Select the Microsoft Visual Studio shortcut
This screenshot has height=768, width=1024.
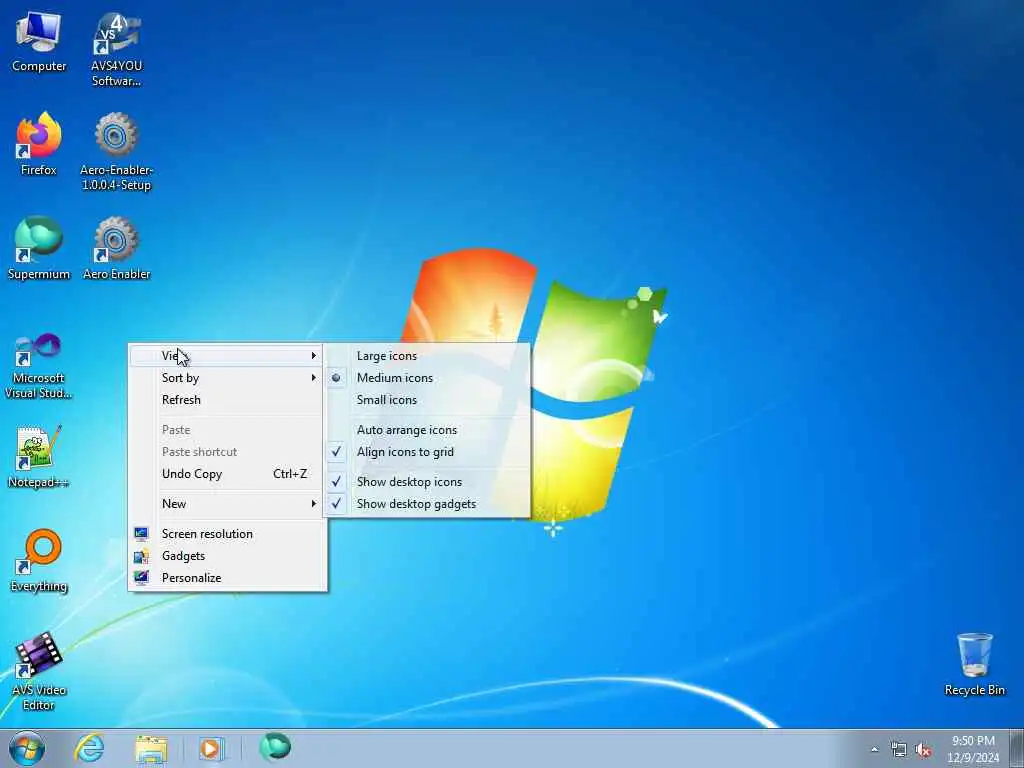tap(39, 366)
